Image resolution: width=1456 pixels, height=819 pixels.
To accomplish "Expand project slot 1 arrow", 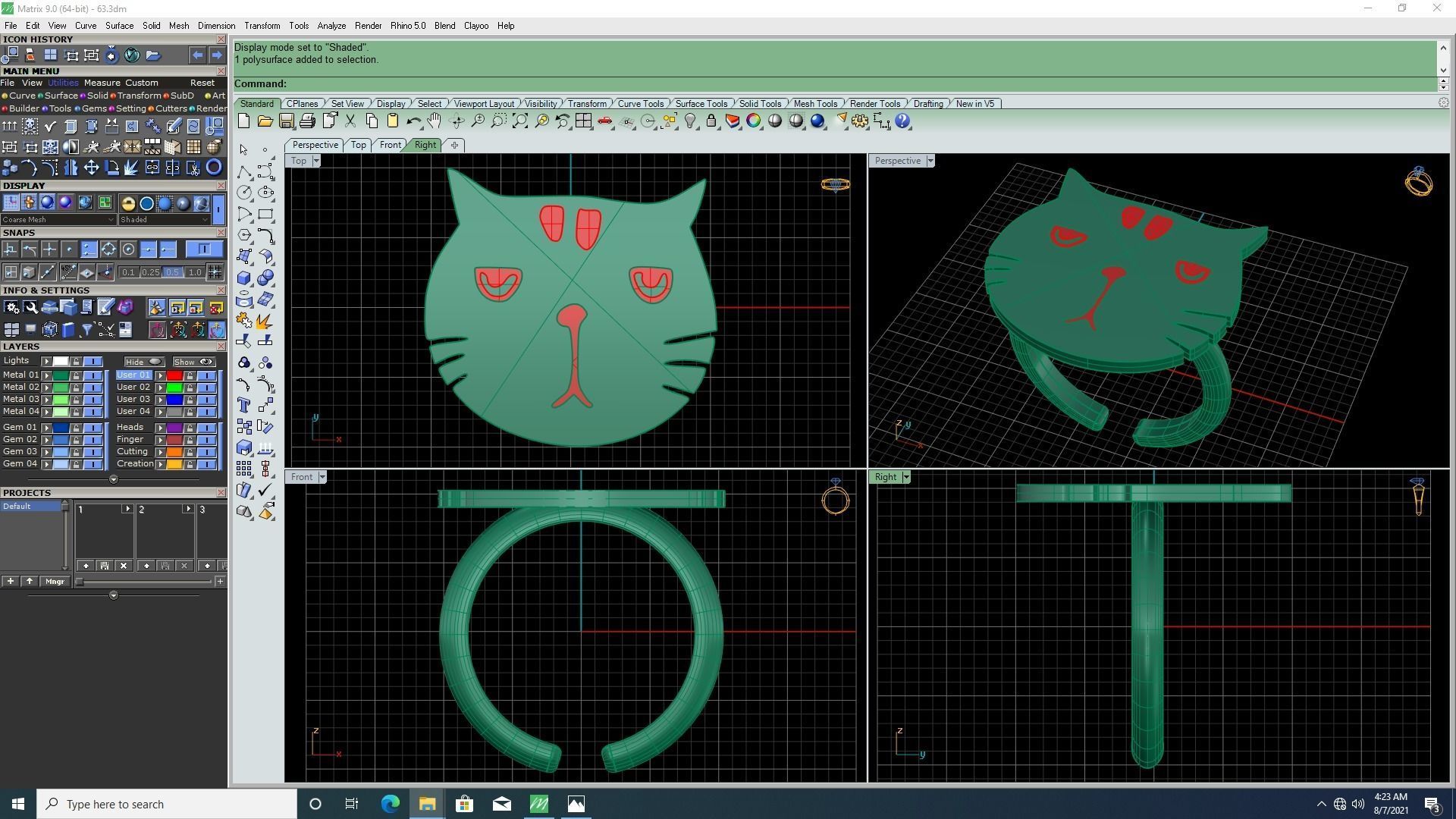I will coord(127,509).
